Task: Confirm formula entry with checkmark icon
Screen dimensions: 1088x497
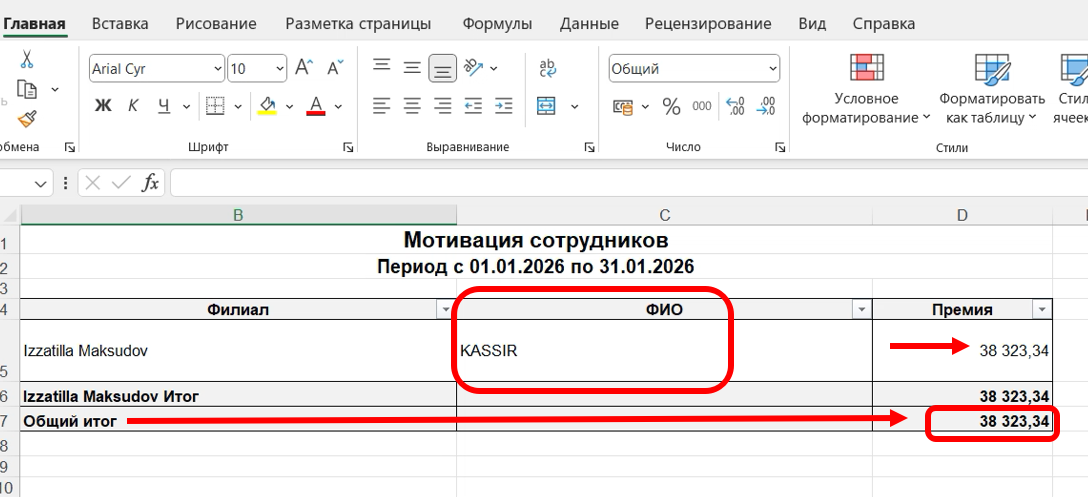Action: (x=121, y=183)
